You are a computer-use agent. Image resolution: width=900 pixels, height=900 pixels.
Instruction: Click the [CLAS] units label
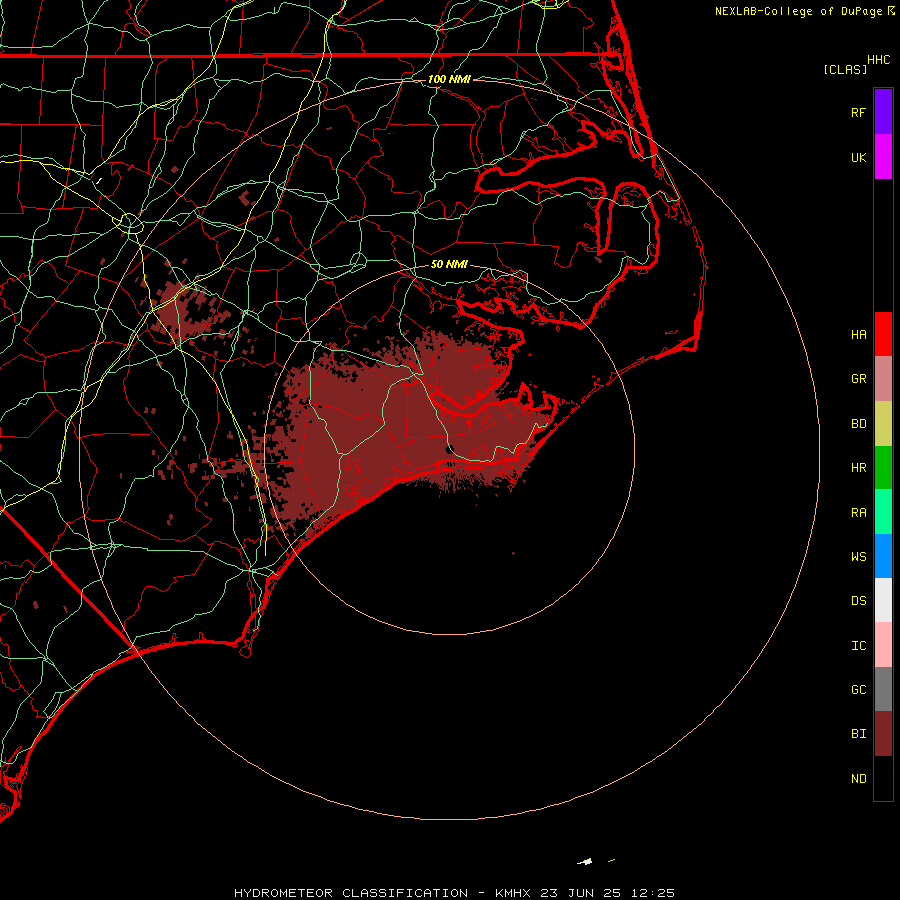[845, 69]
